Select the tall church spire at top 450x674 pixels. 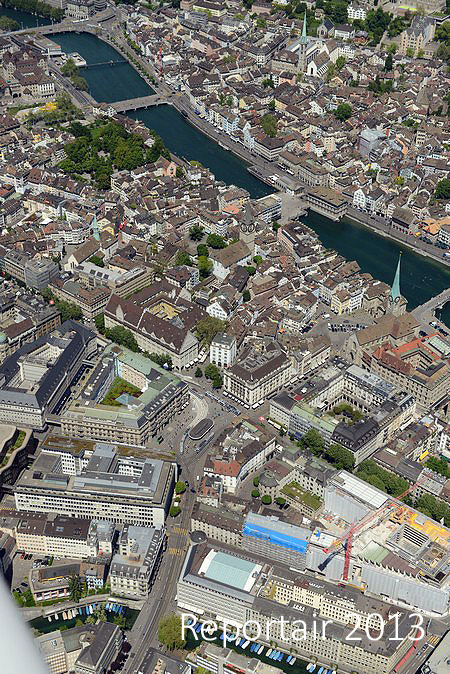[x=303, y=42]
